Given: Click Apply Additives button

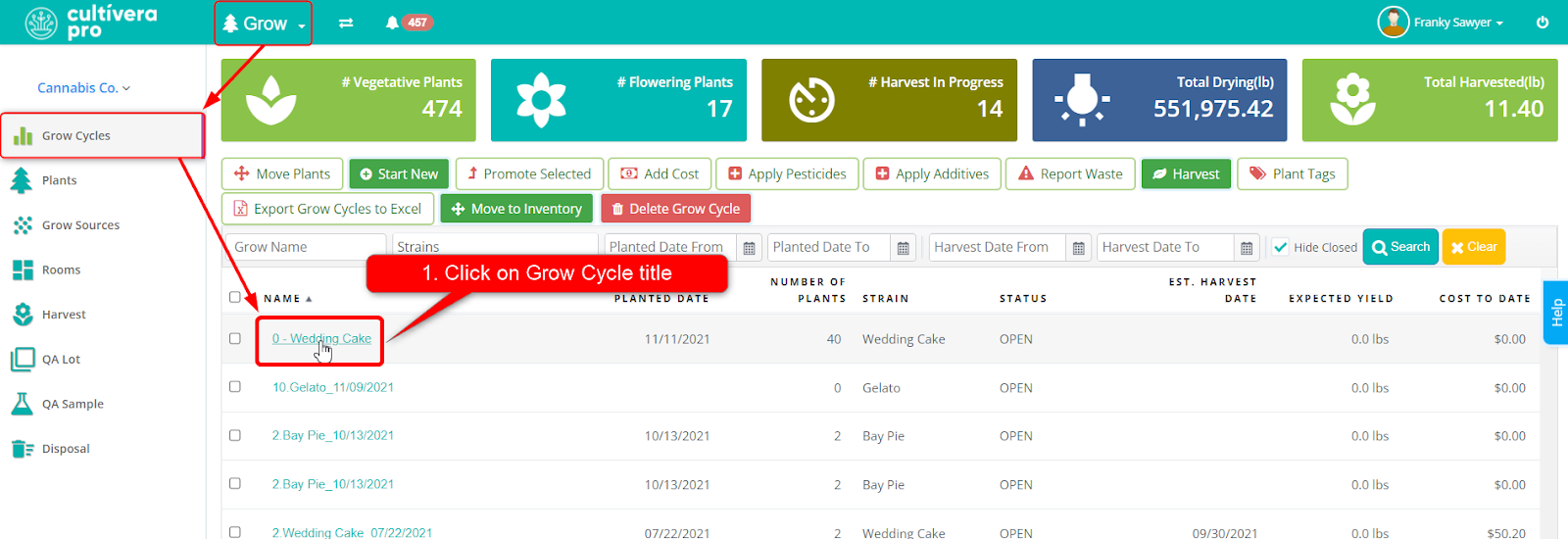Looking at the screenshot, I should (x=932, y=173).
